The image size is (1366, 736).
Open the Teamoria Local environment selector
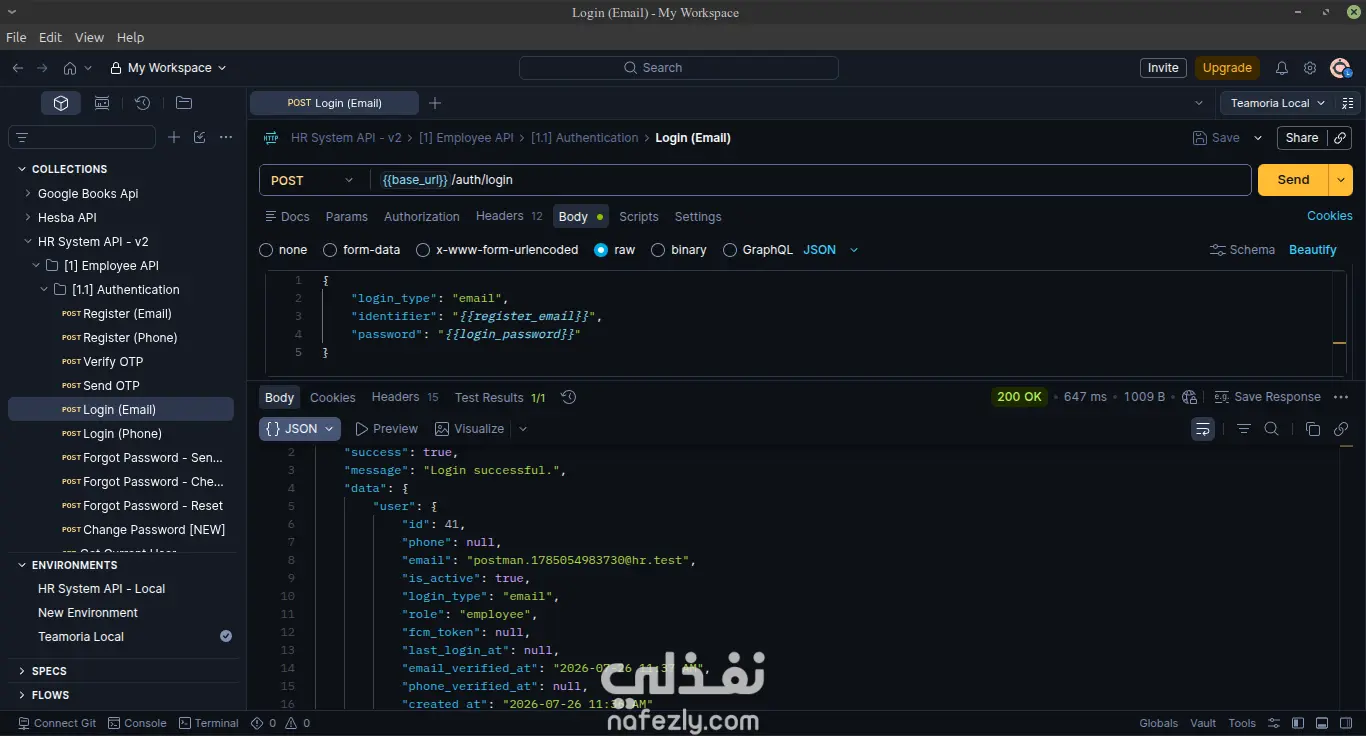click(x=1277, y=103)
